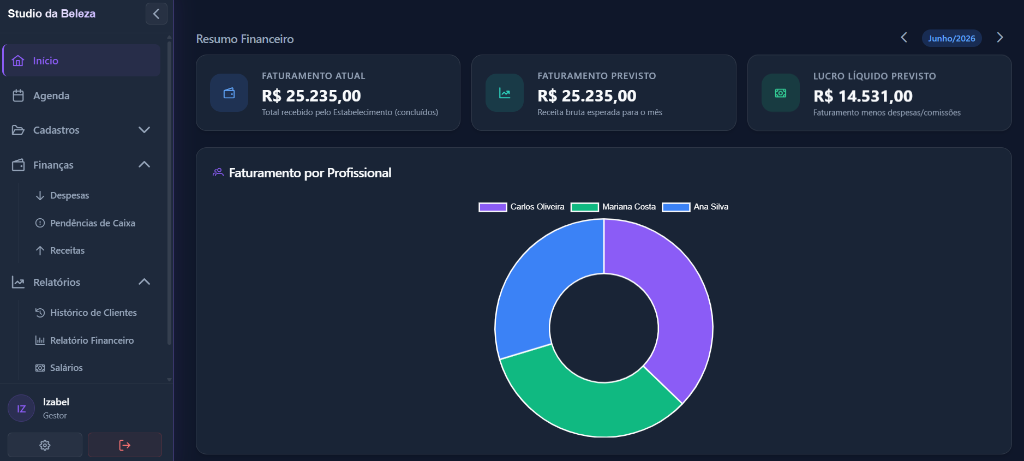Screen dimensions: 1024x461
Task: Click the Finanças chevron arrow
Action: coord(144,165)
